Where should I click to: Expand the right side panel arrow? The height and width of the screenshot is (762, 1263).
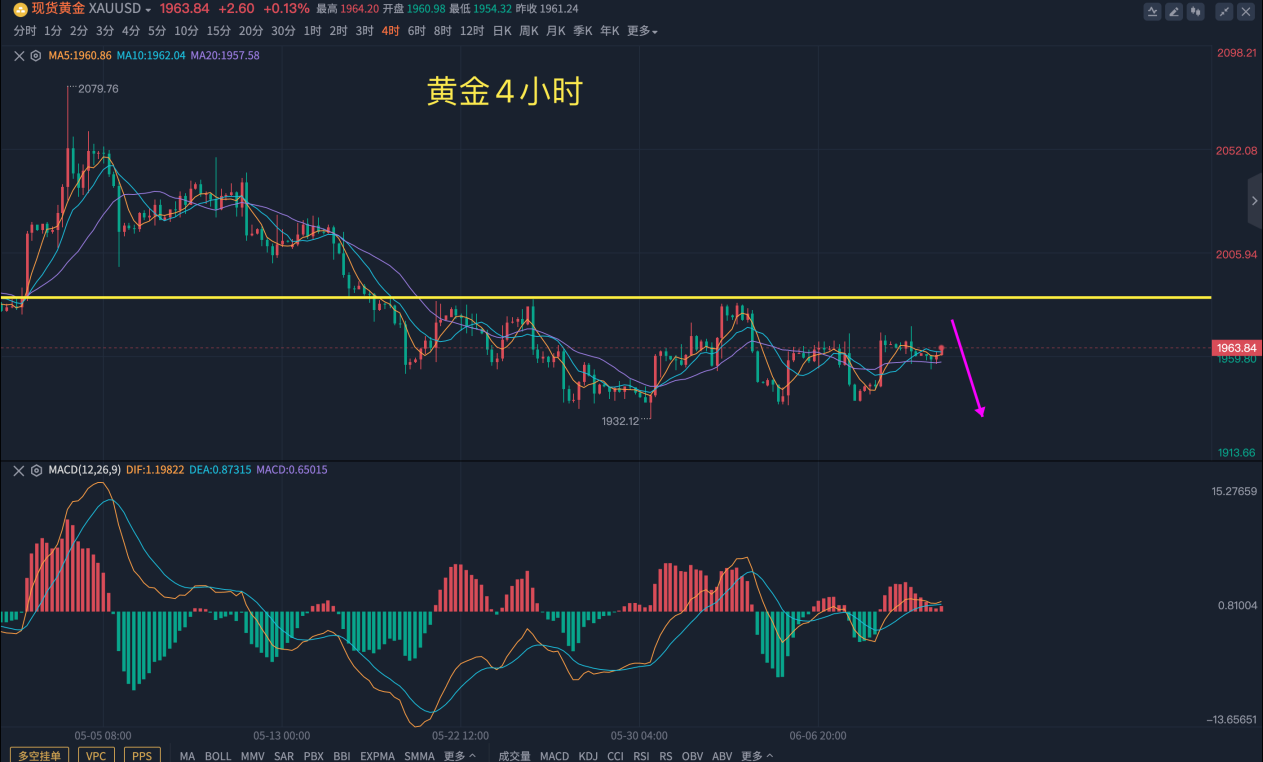point(1256,201)
